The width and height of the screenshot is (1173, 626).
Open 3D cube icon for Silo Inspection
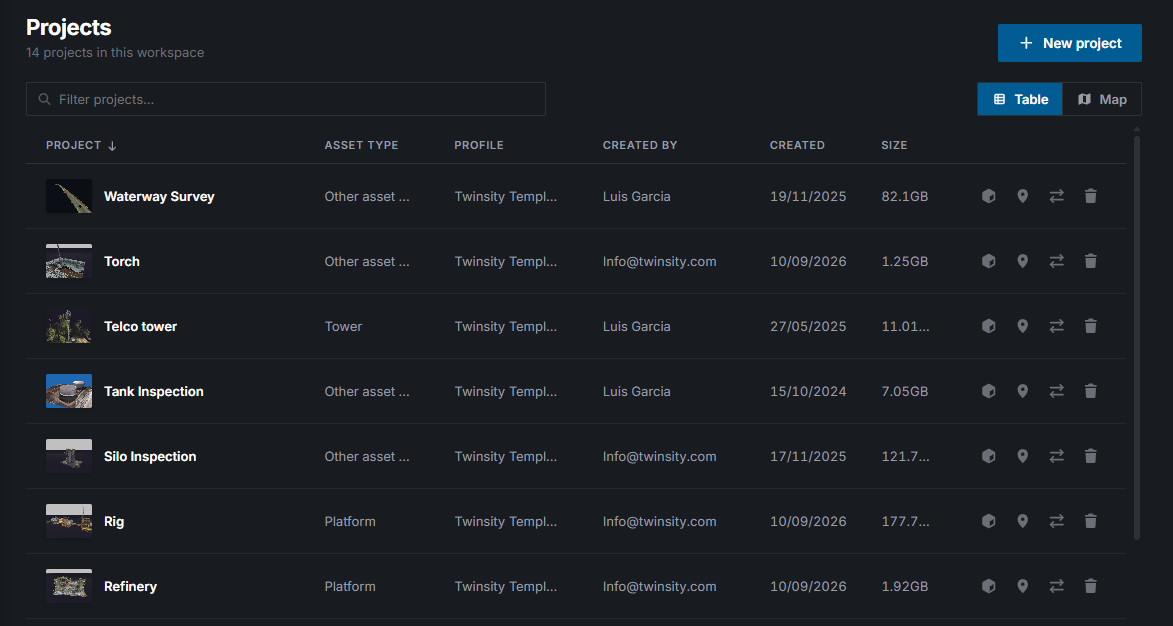(x=988, y=456)
